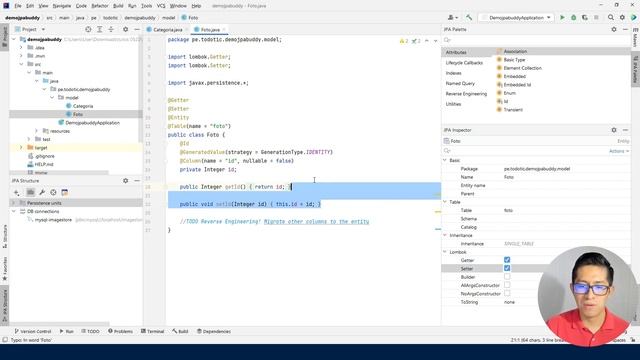The height and width of the screenshot is (360, 640).
Task: Open the user account icon in toolbar
Action: click(x=452, y=18)
